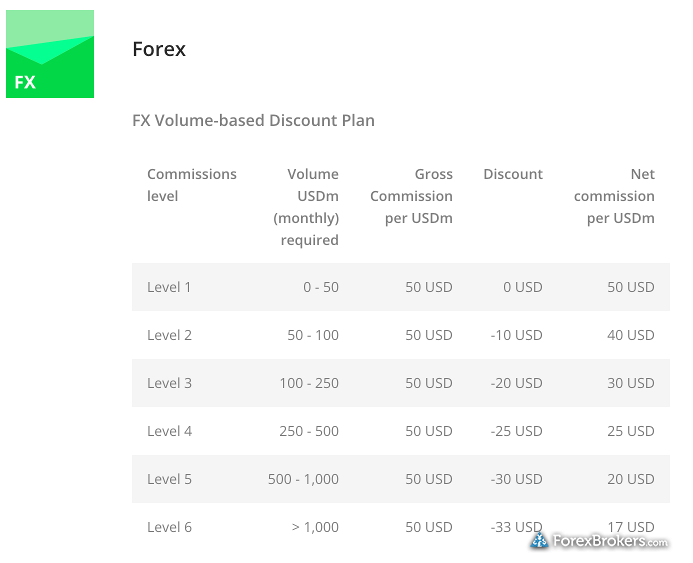This screenshot has height=563, width=693.
Task: Click the 30 USD net commission cell
Action: pyautogui.click(x=631, y=383)
